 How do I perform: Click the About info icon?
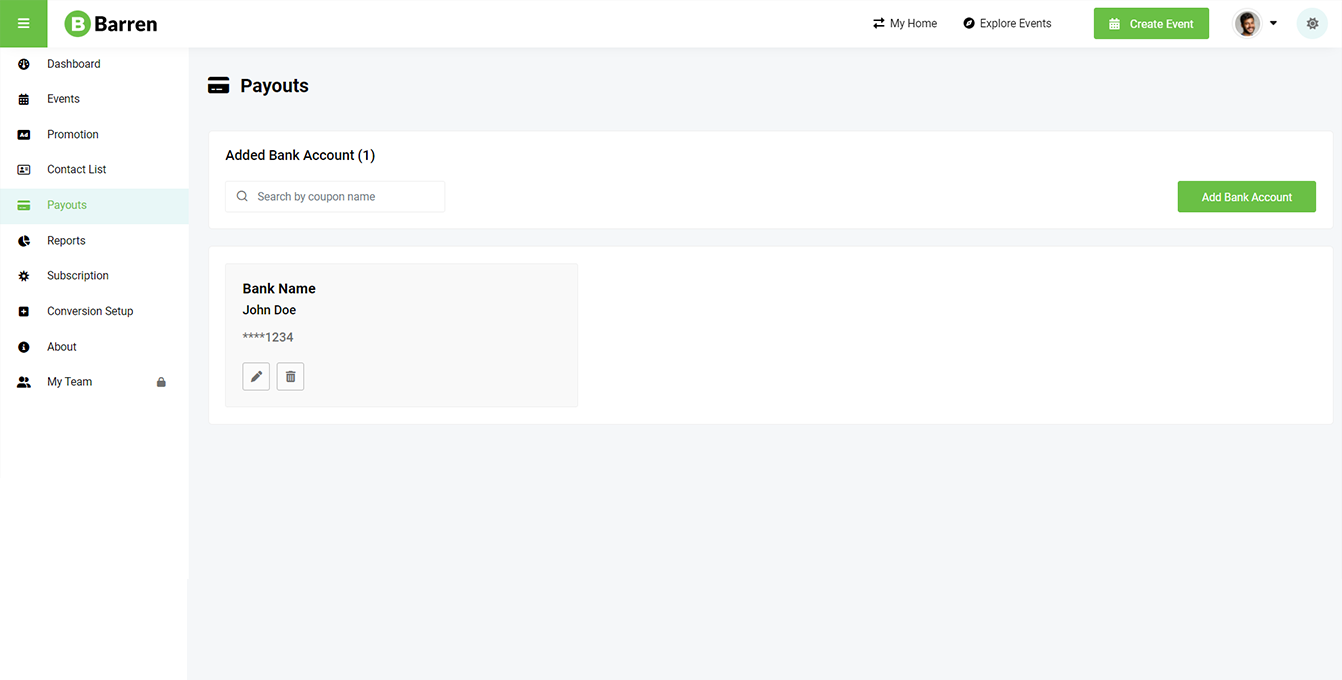[x=24, y=347]
